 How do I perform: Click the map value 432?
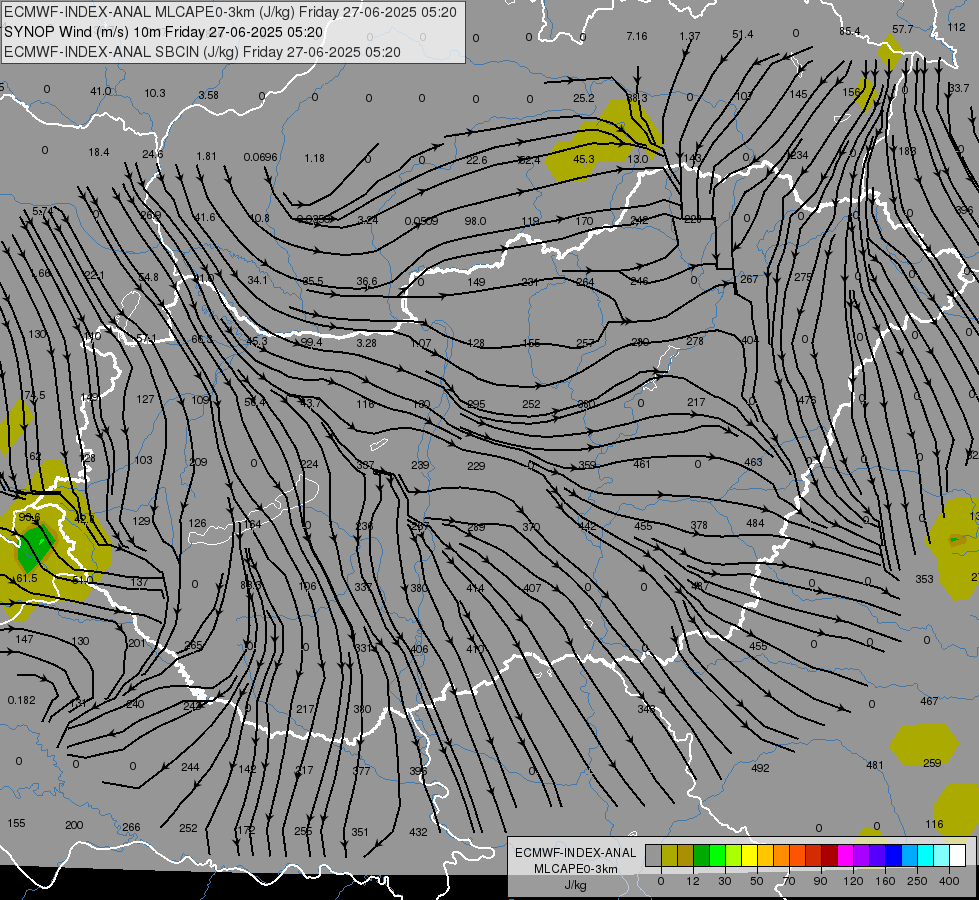(418, 832)
